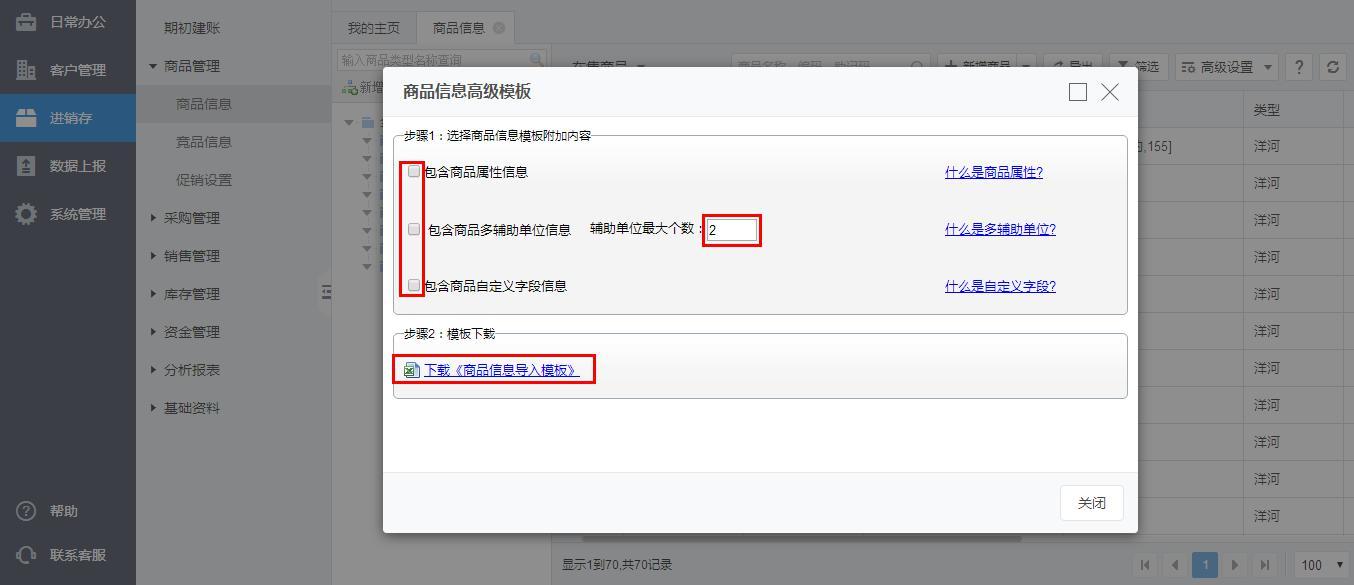Click the 数据上报 upload icon
1354x585 pixels.
click(x=26, y=166)
